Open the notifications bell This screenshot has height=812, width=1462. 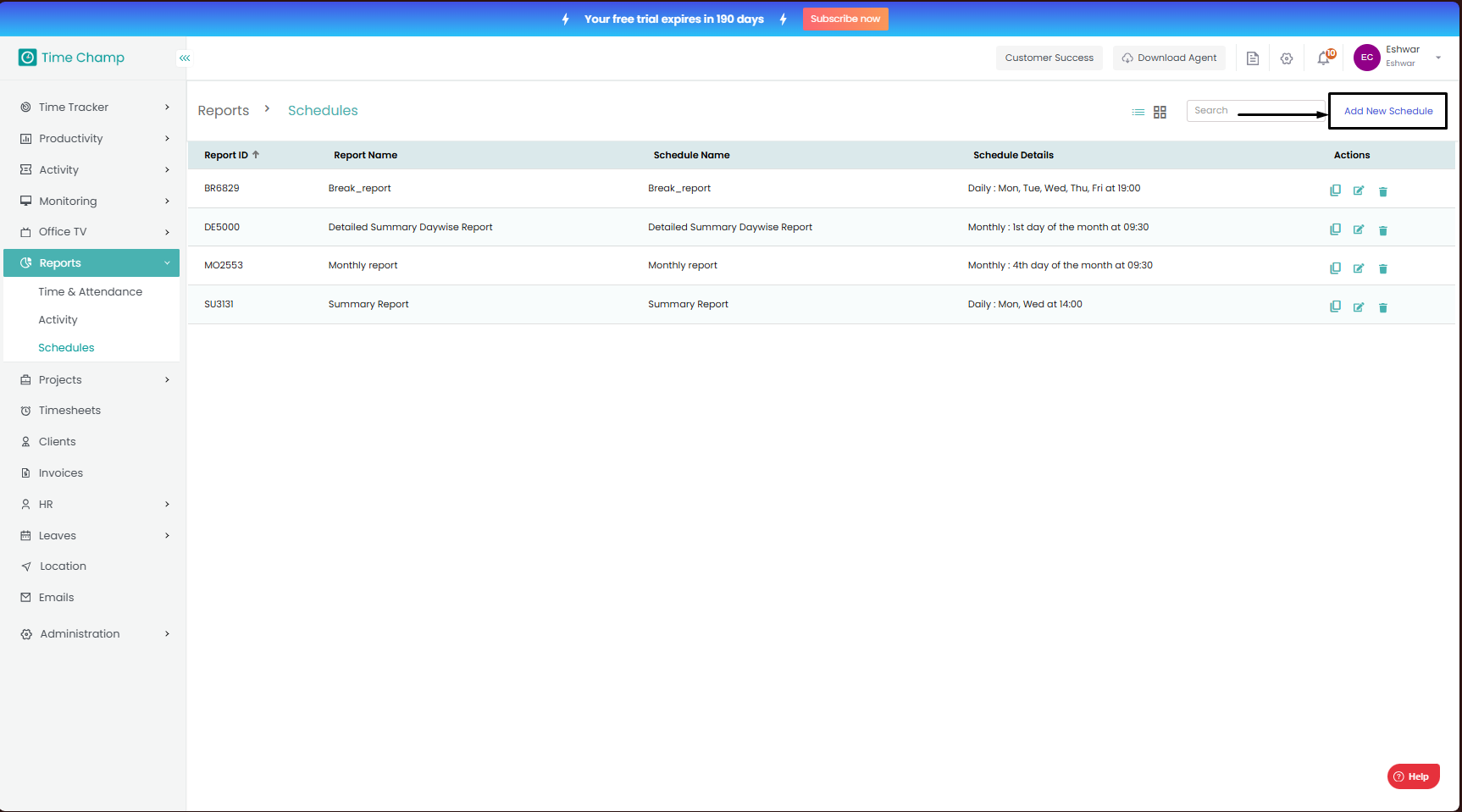(x=1324, y=58)
